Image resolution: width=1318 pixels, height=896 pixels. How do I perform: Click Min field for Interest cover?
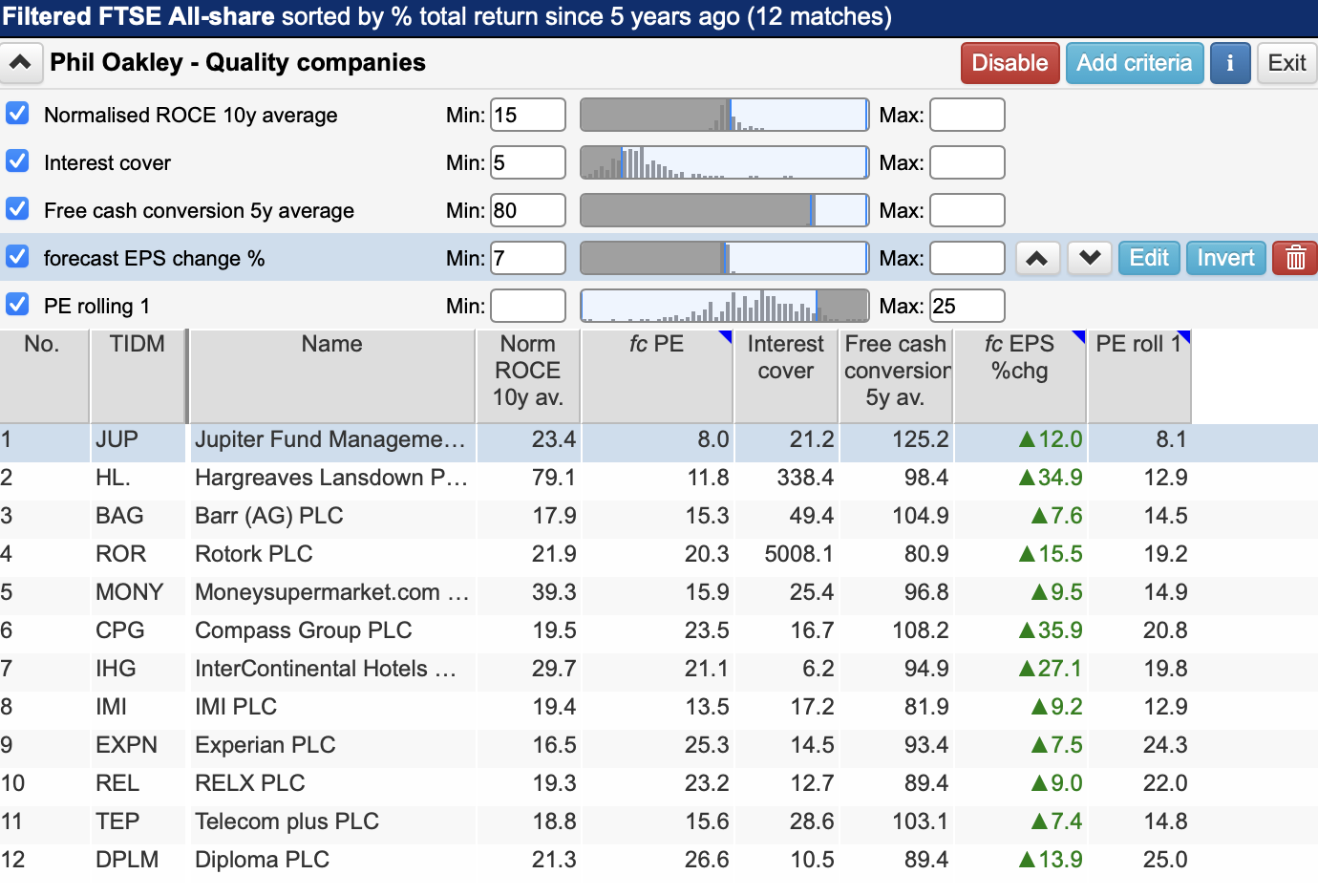click(528, 162)
